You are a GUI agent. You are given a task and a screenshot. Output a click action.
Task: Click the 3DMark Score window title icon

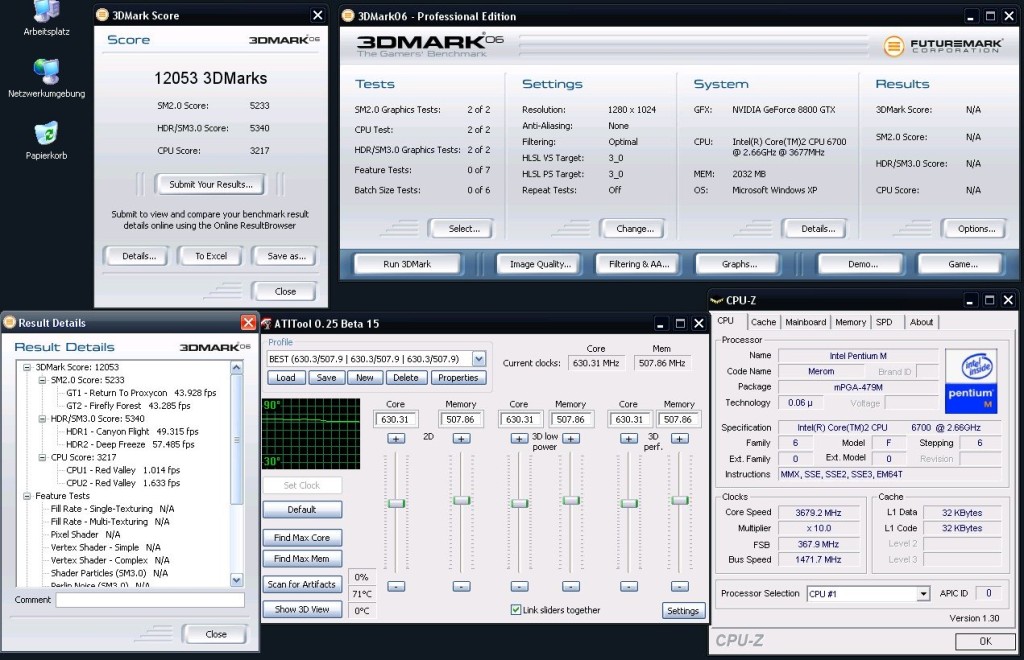pyautogui.click(x=102, y=15)
